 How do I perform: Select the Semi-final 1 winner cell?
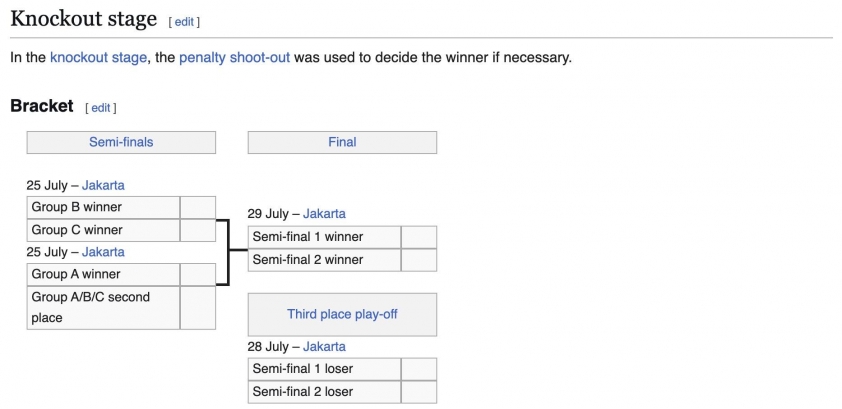324,237
